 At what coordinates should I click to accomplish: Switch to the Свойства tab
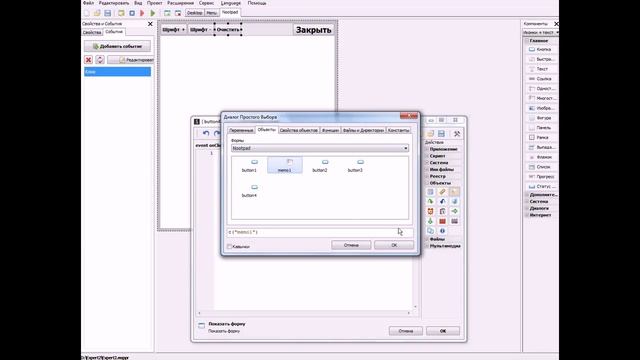[92, 32]
